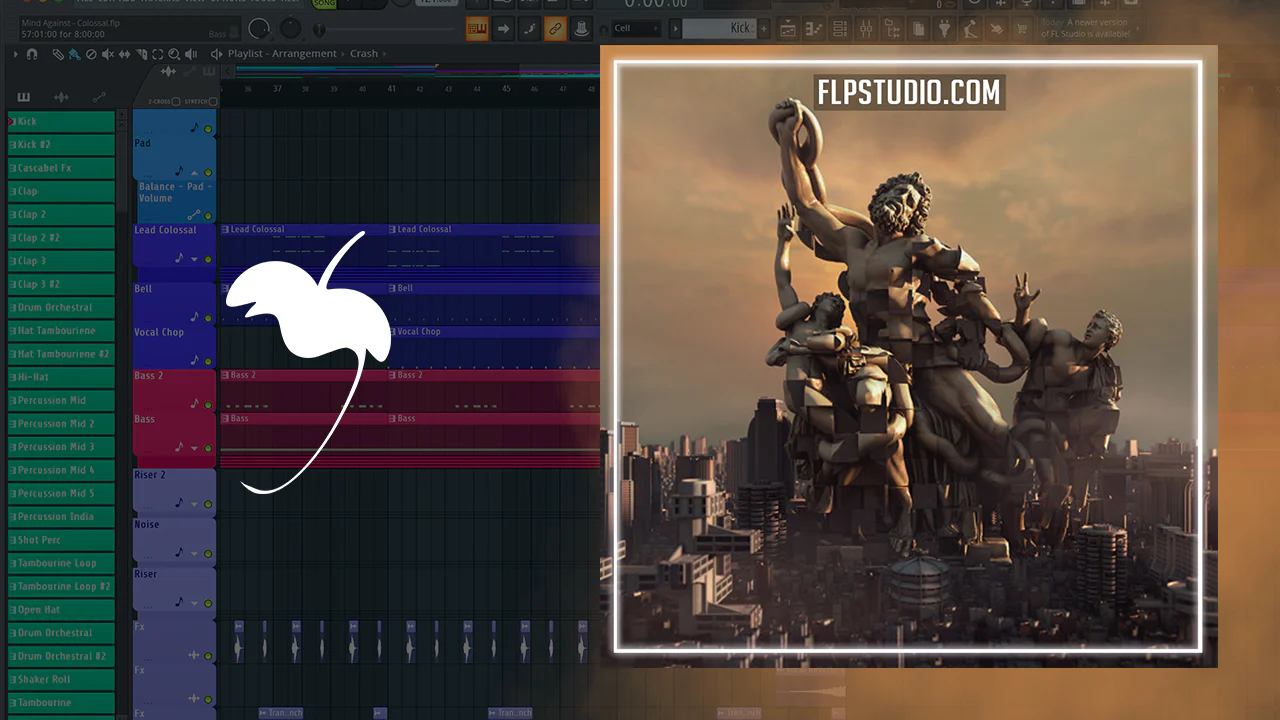Click the stacked pages icon in top toolbar
The height and width of the screenshot is (720, 1280).
[x=918, y=28]
